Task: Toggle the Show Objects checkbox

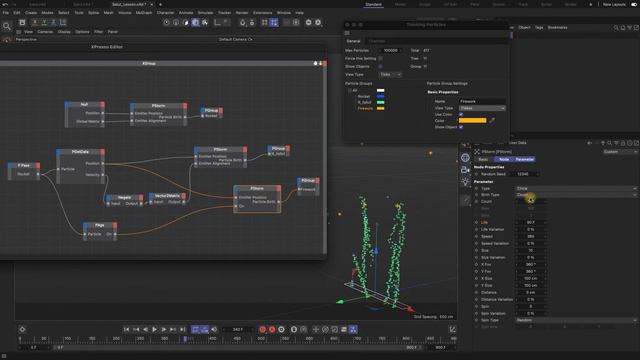Action: coord(380,66)
